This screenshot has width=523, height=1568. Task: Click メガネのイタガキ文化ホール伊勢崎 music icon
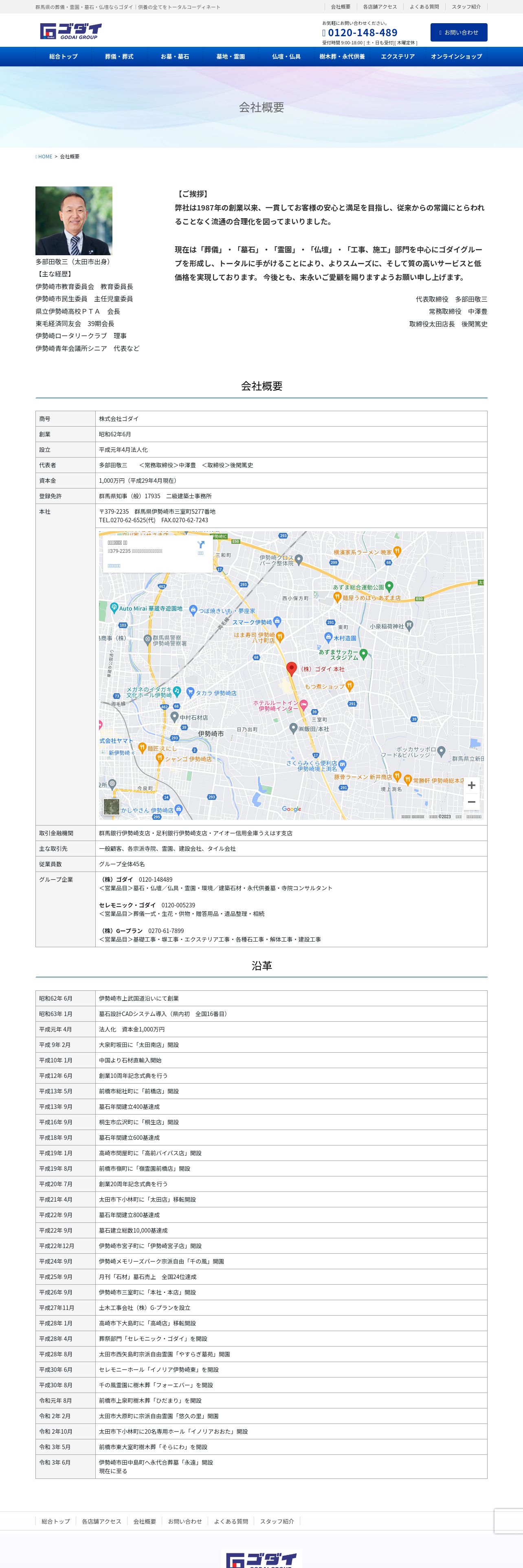176,692
